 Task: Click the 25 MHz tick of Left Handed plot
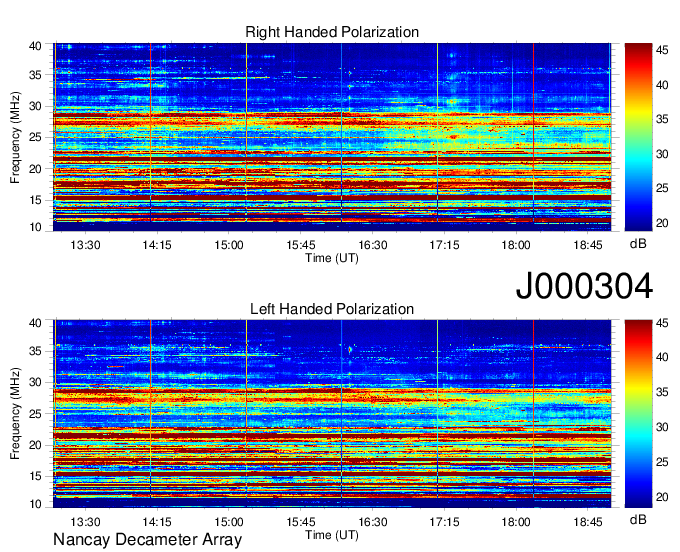[36, 414]
